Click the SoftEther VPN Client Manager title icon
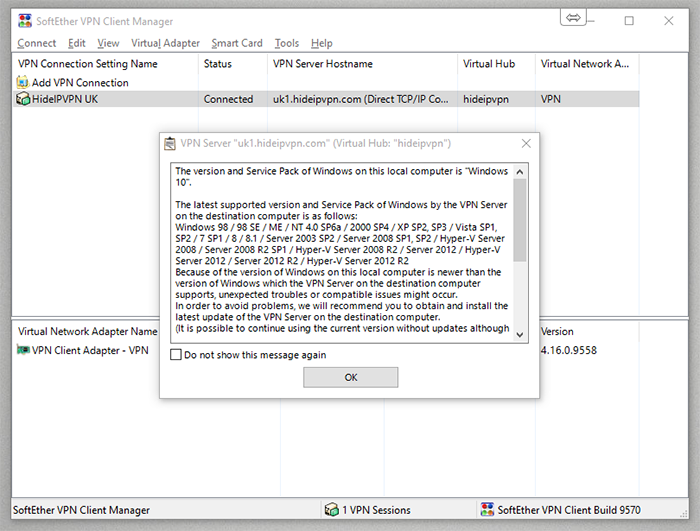The width and height of the screenshot is (700, 531). 25,21
